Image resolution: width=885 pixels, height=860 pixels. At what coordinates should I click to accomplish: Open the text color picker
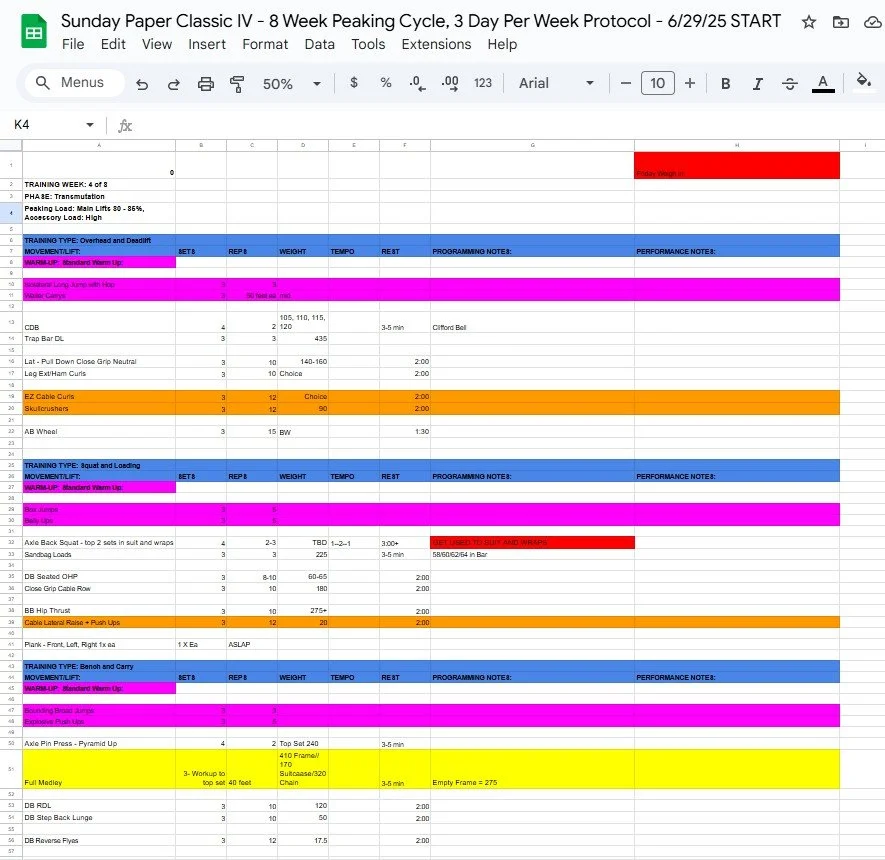[823, 84]
